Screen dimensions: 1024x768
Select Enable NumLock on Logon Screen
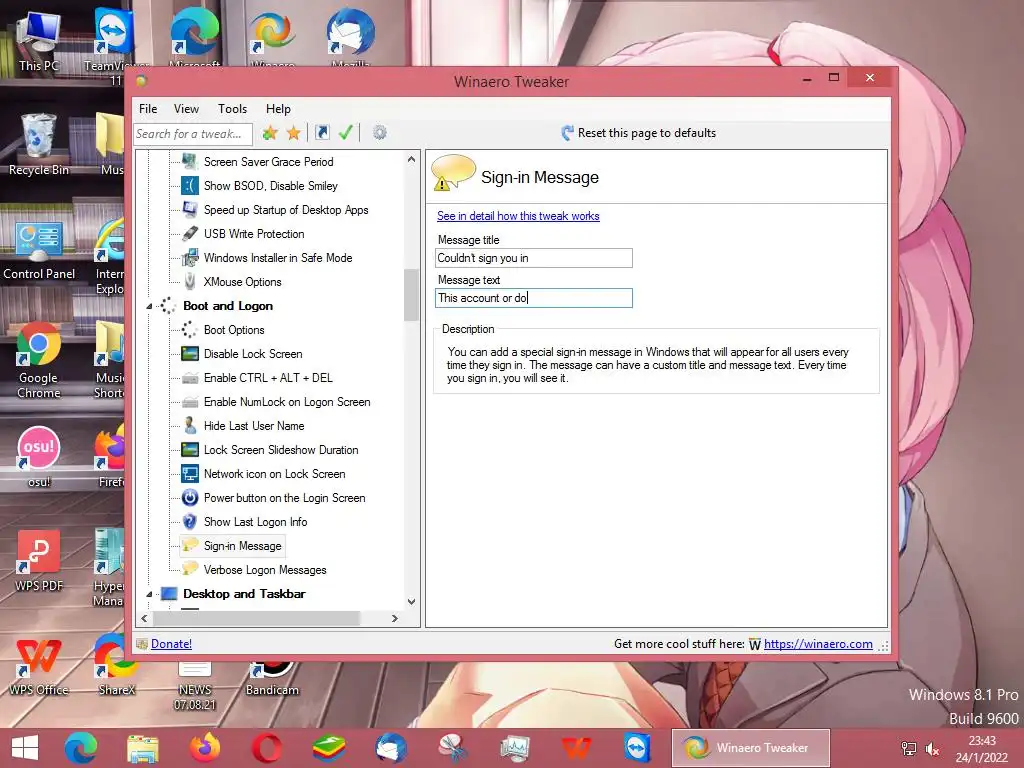[287, 402]
